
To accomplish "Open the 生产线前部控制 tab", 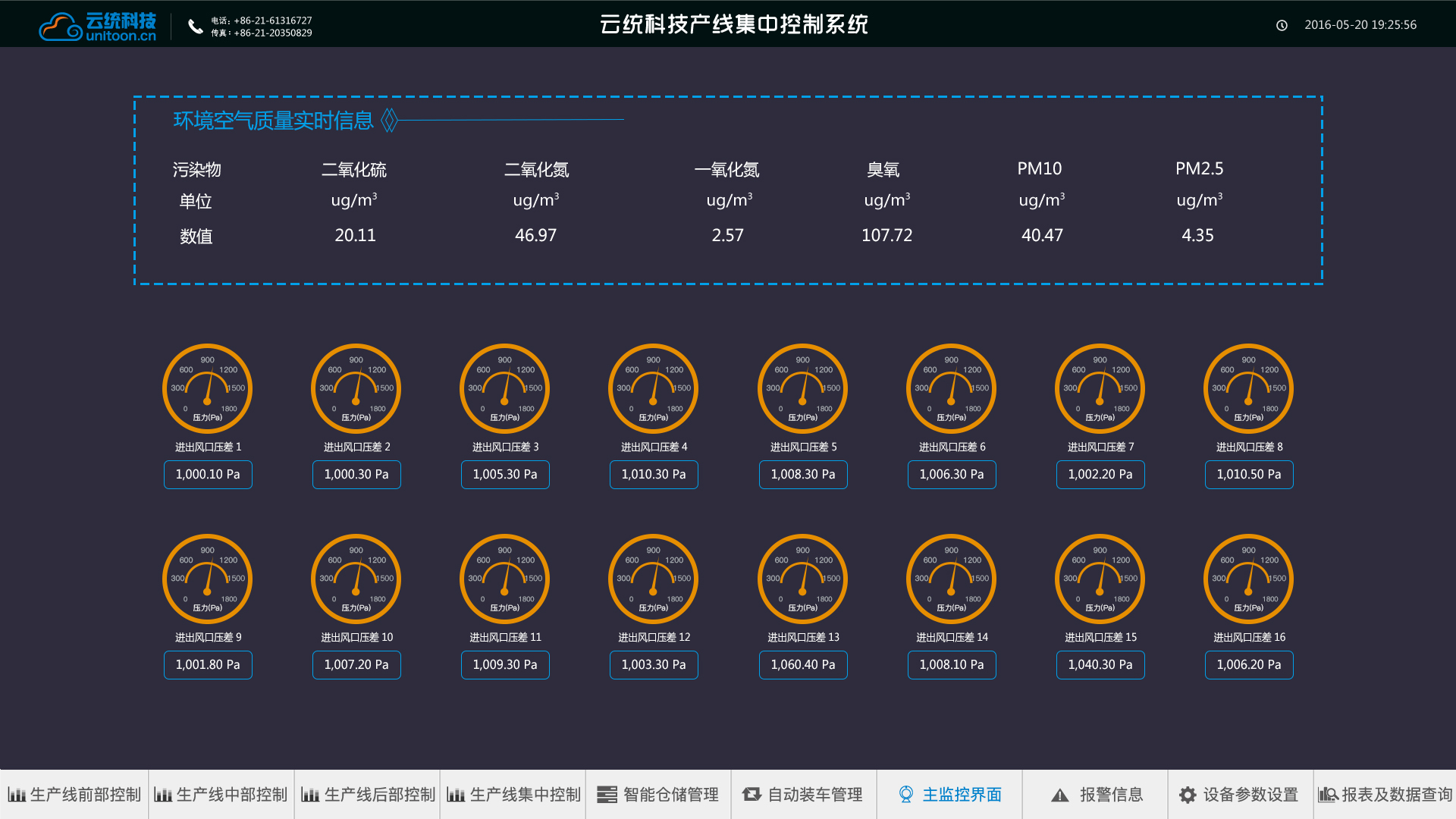I will [x=74, y=795].
